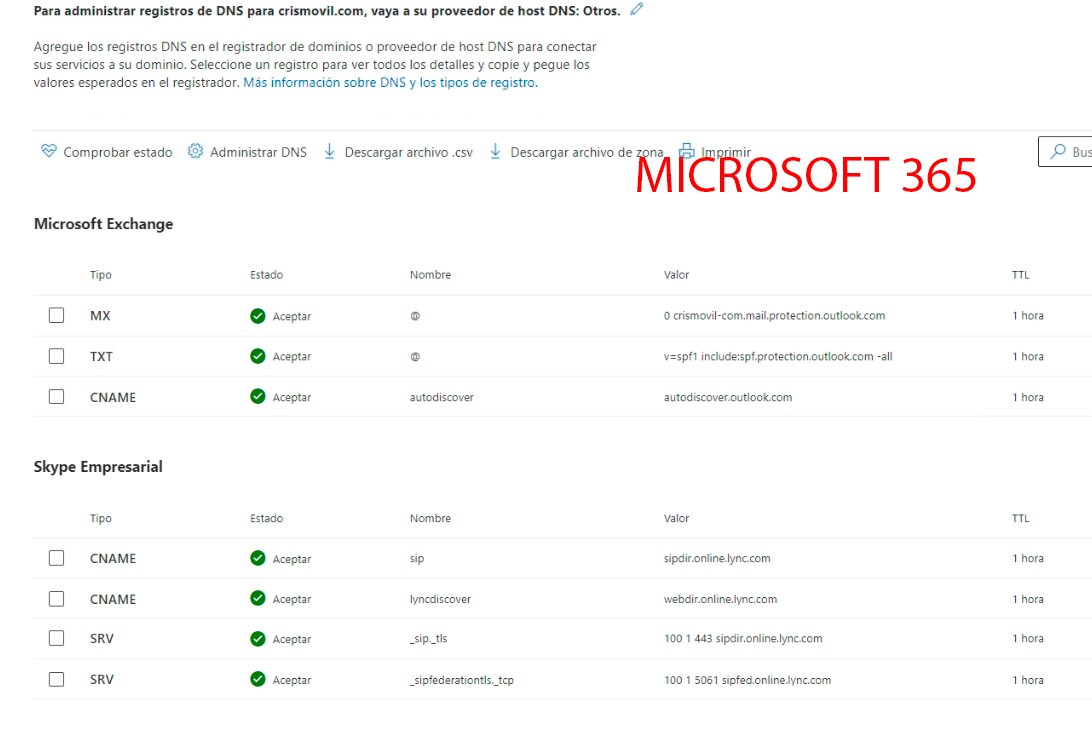Click the Administrar DNS button label
Viewport: 1092px width, 730px height.
258,153
